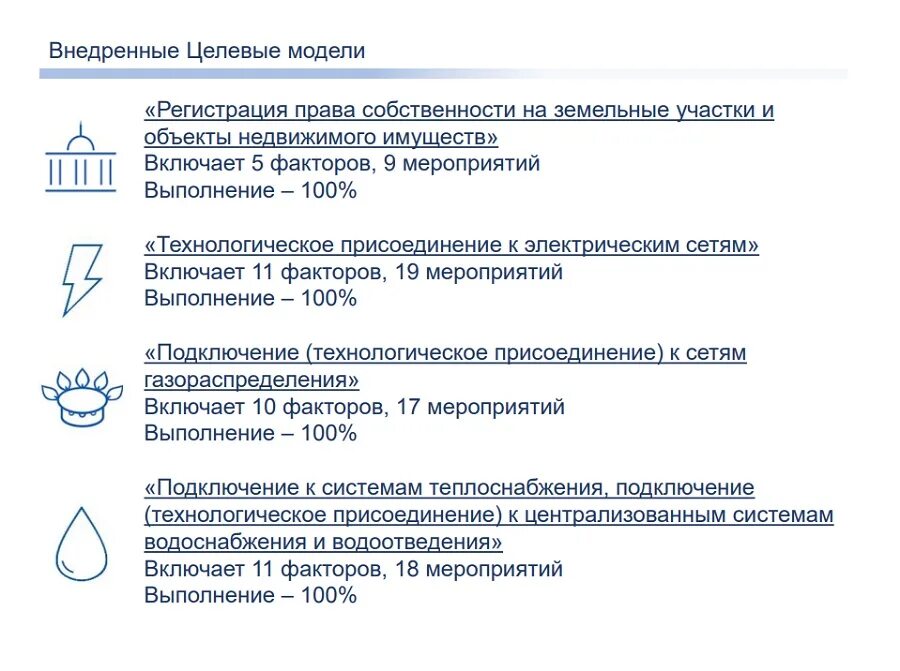Click the lightning bolt electricity icon
900x671 pixels.
coord(82,280)
